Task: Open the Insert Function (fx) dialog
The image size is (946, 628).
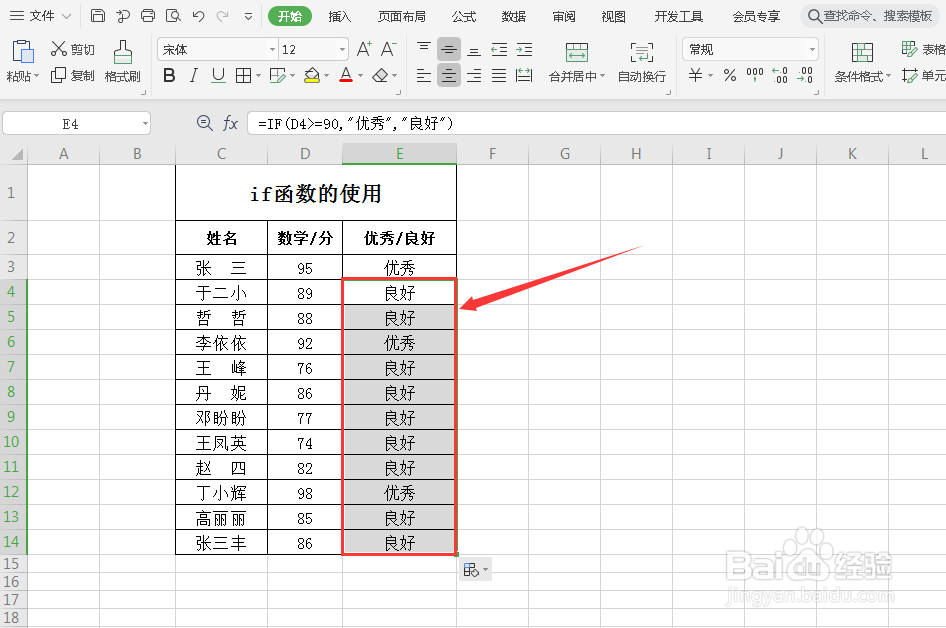Action: (231, 123)
